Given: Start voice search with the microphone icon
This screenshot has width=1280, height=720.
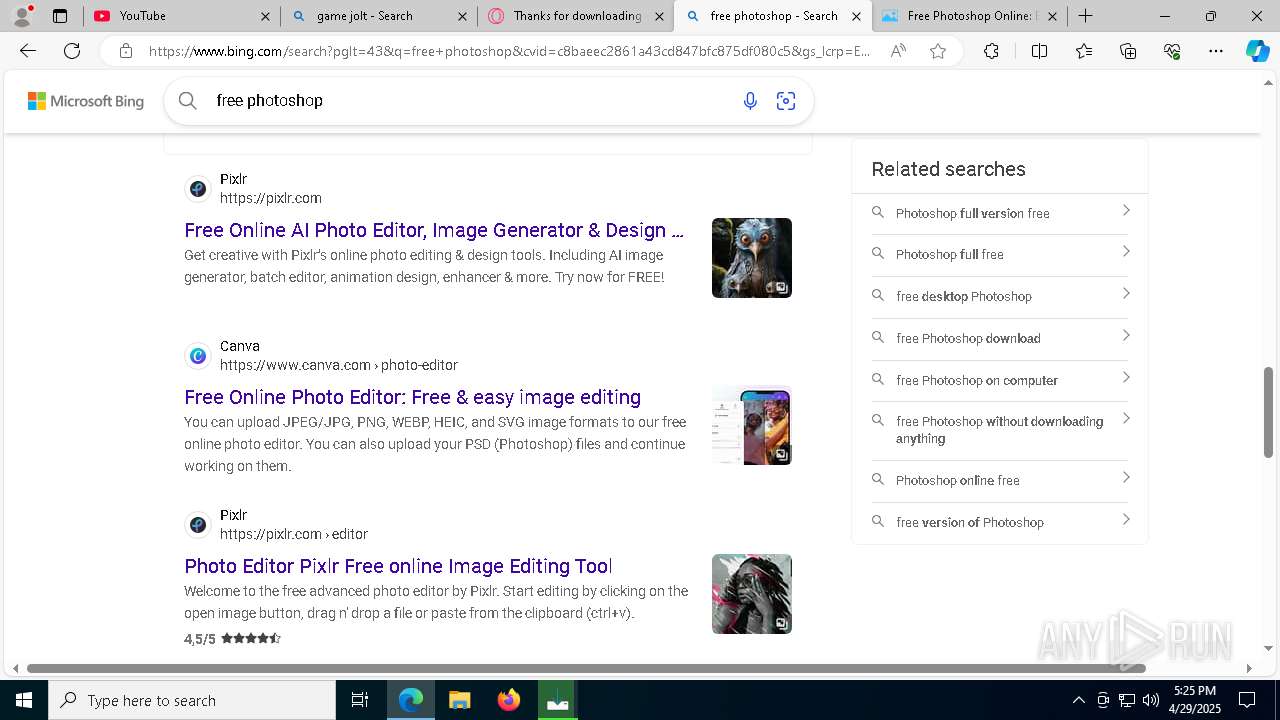Looking at the screenshot, I should click(750, 100).
